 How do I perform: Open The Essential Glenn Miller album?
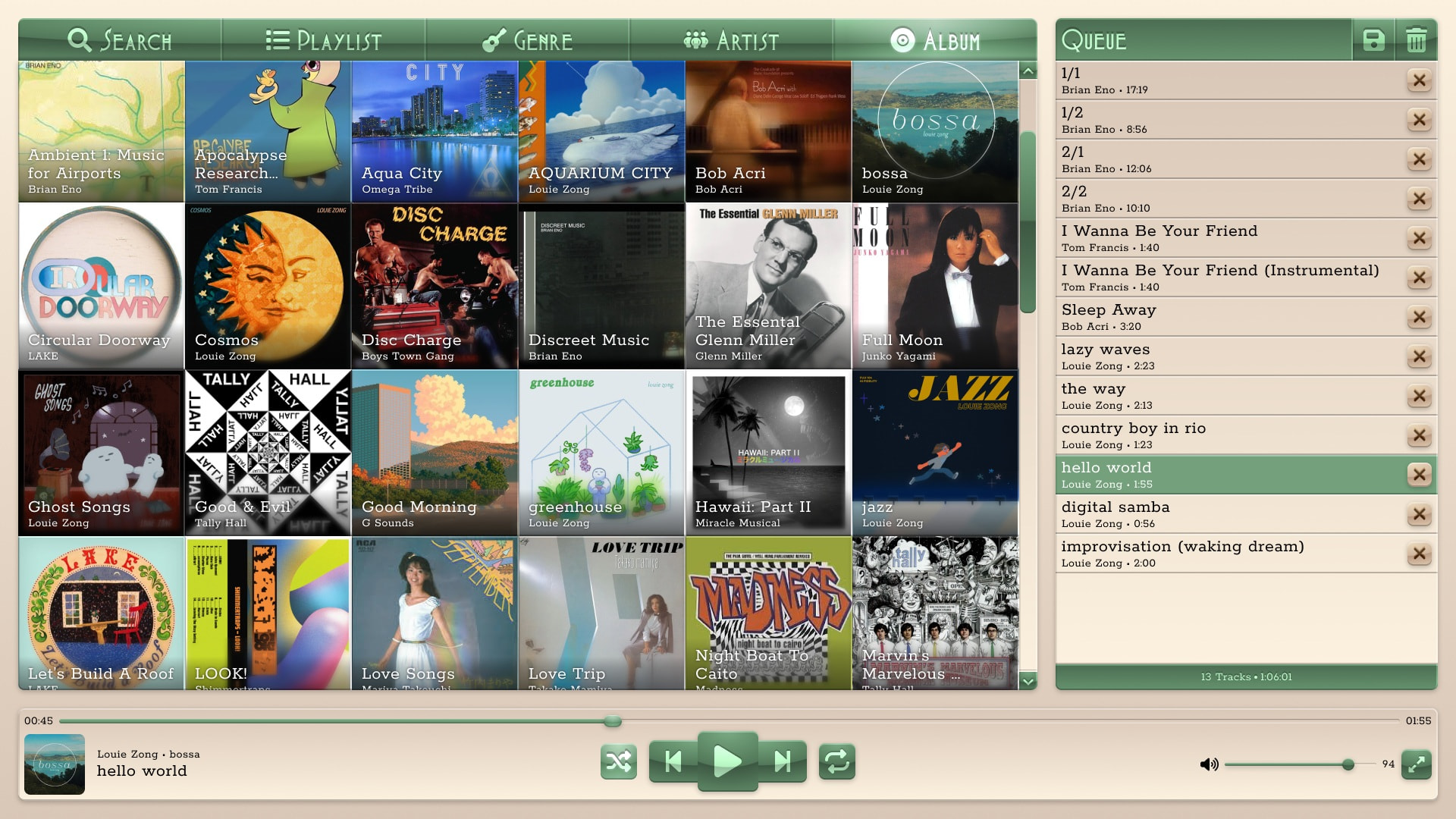[769, 286]
